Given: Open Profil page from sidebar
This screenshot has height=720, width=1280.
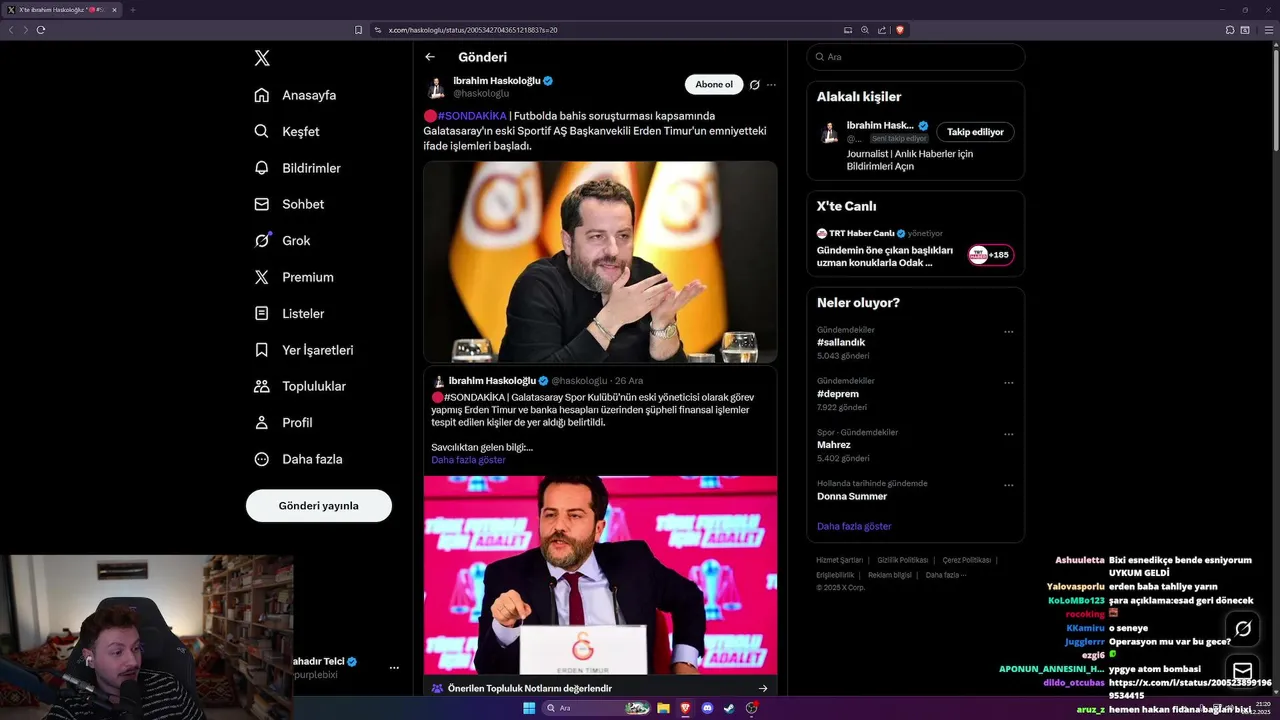Looking at the screenshot, I should (283, 422).
